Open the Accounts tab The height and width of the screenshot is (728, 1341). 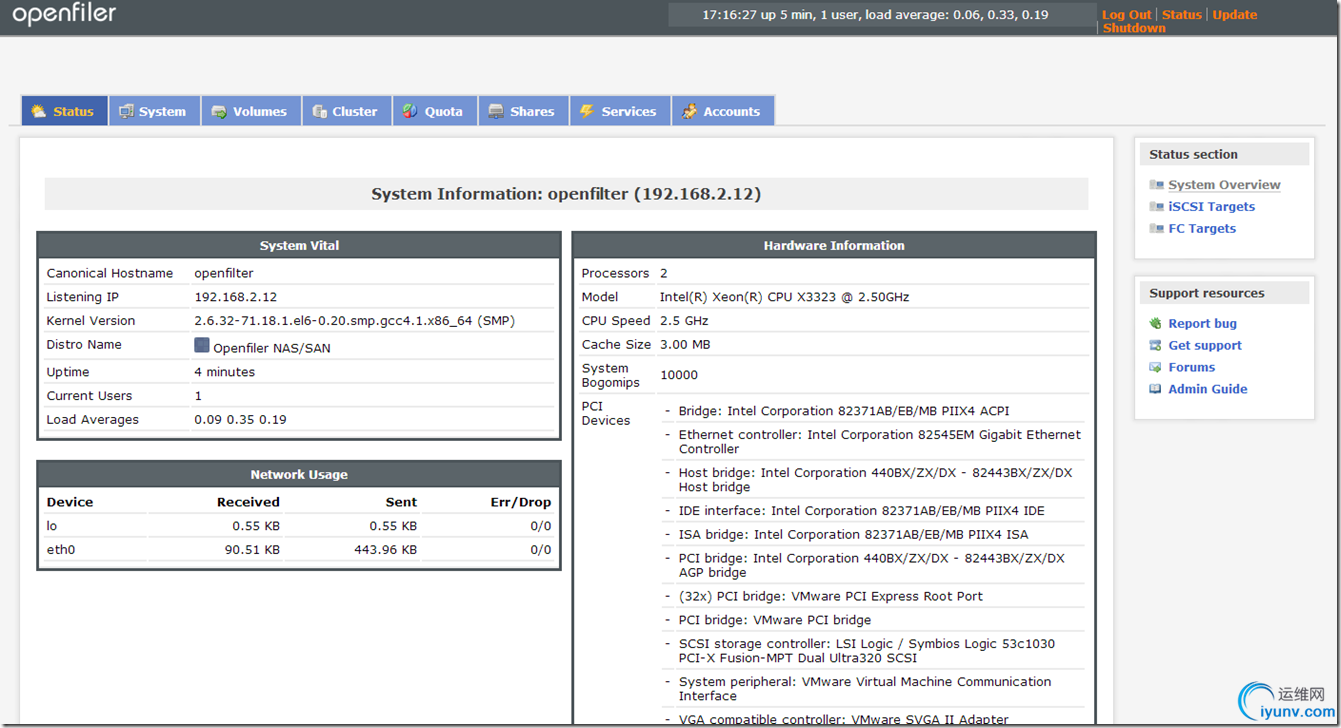pos(723,111)
